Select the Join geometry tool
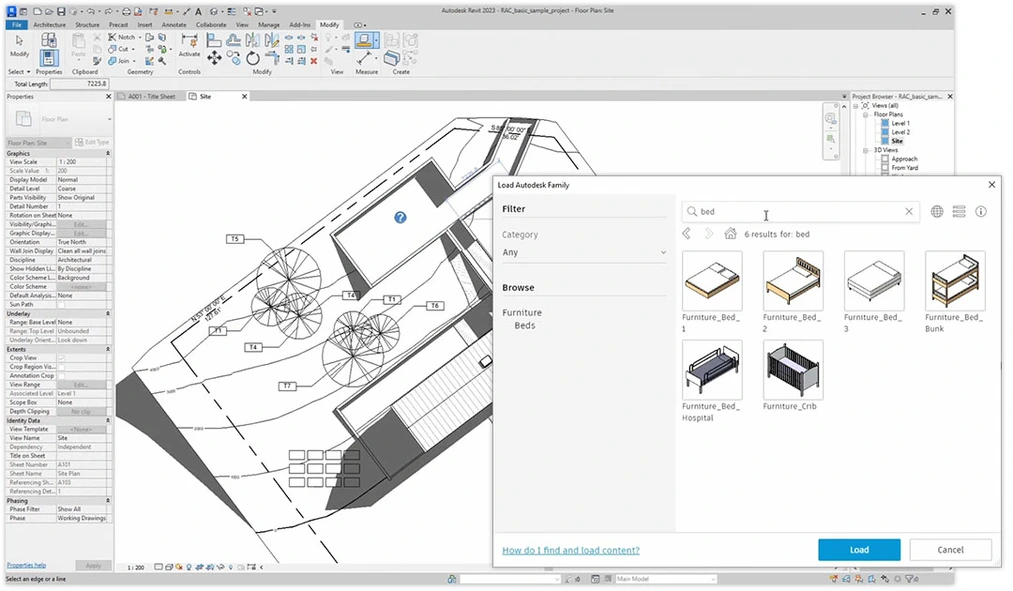This screenshot has width=1013, height=591. pyautogui.click(x=121, y=61)
